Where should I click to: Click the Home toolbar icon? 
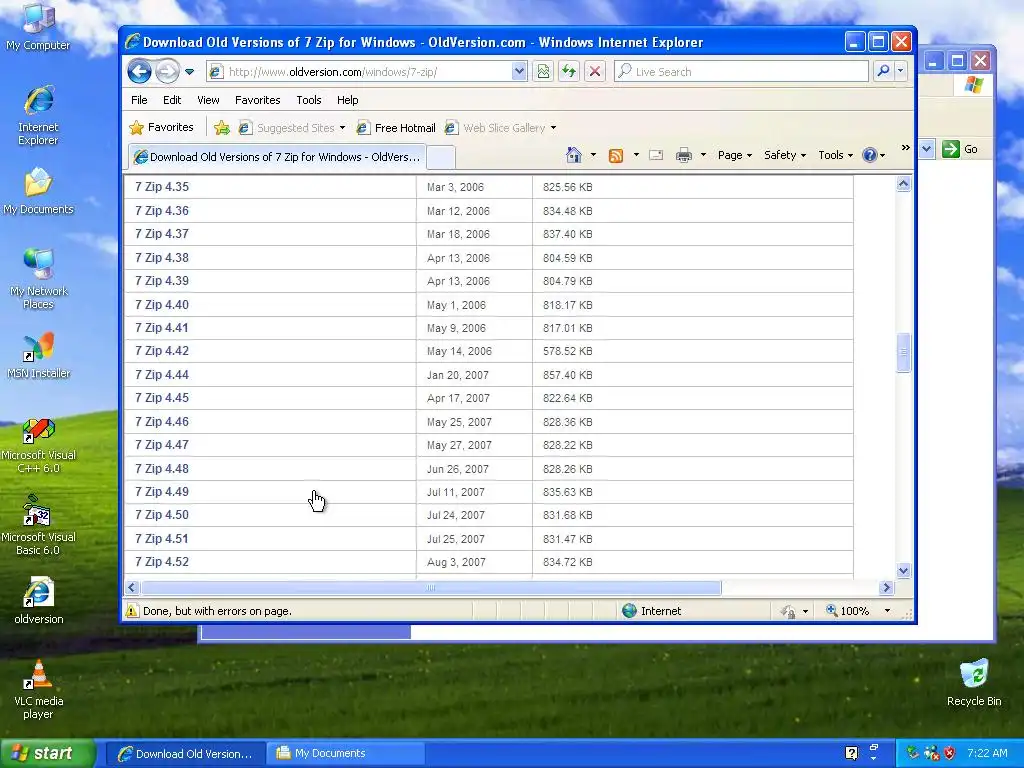pos(574,155)
